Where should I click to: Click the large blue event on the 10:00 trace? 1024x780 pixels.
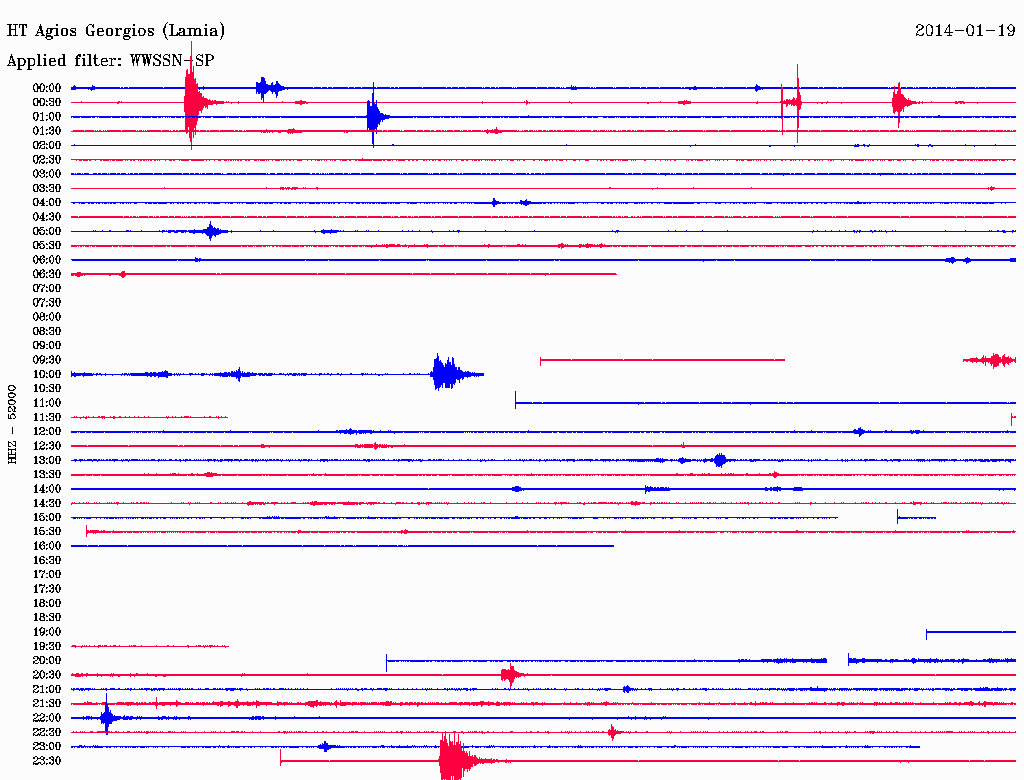click(449, 374)
